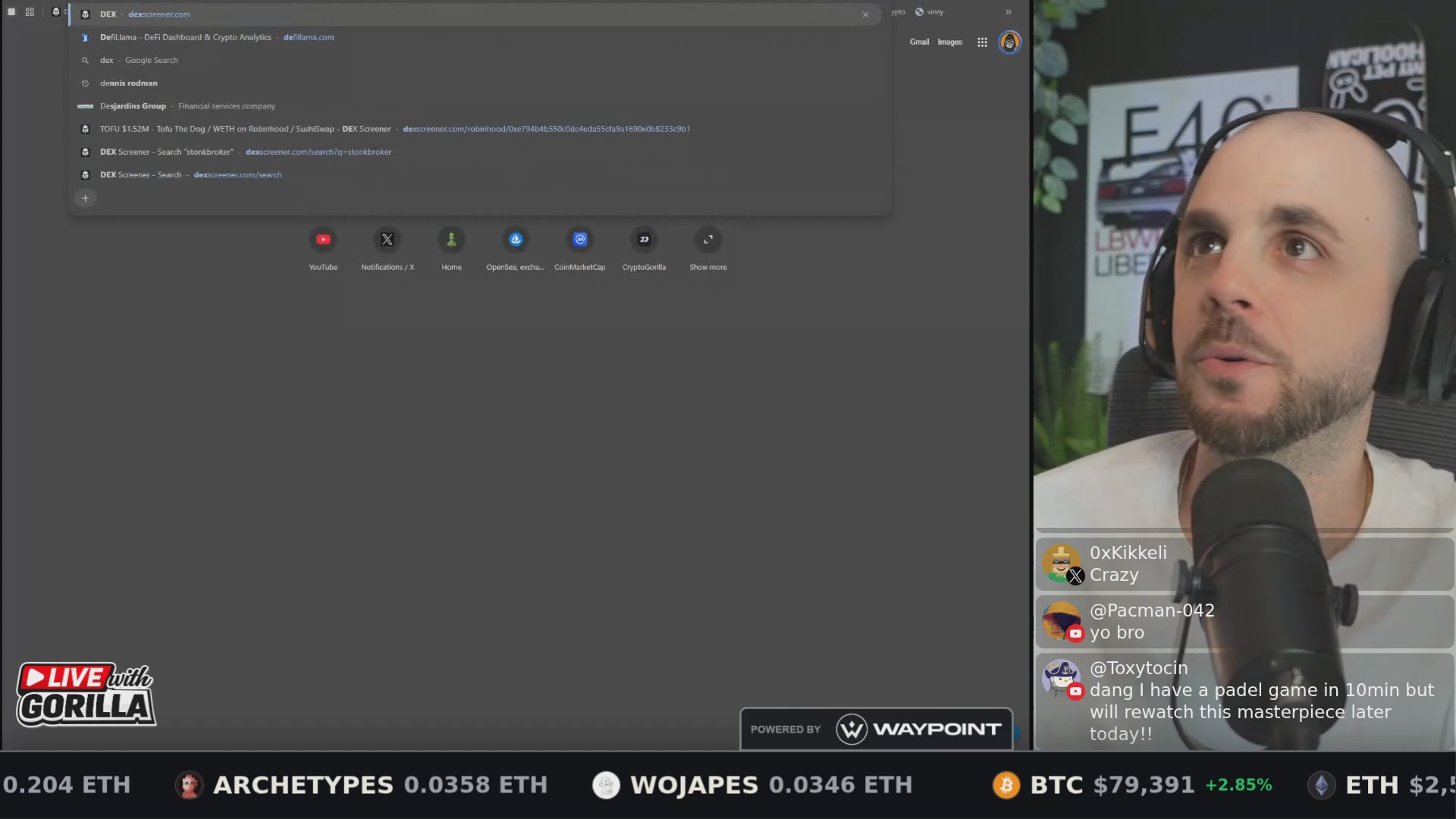Screen dimensions: 1456x819
Task: Click the Archetypes collection icon in ticker
Action: click(190, 785)
